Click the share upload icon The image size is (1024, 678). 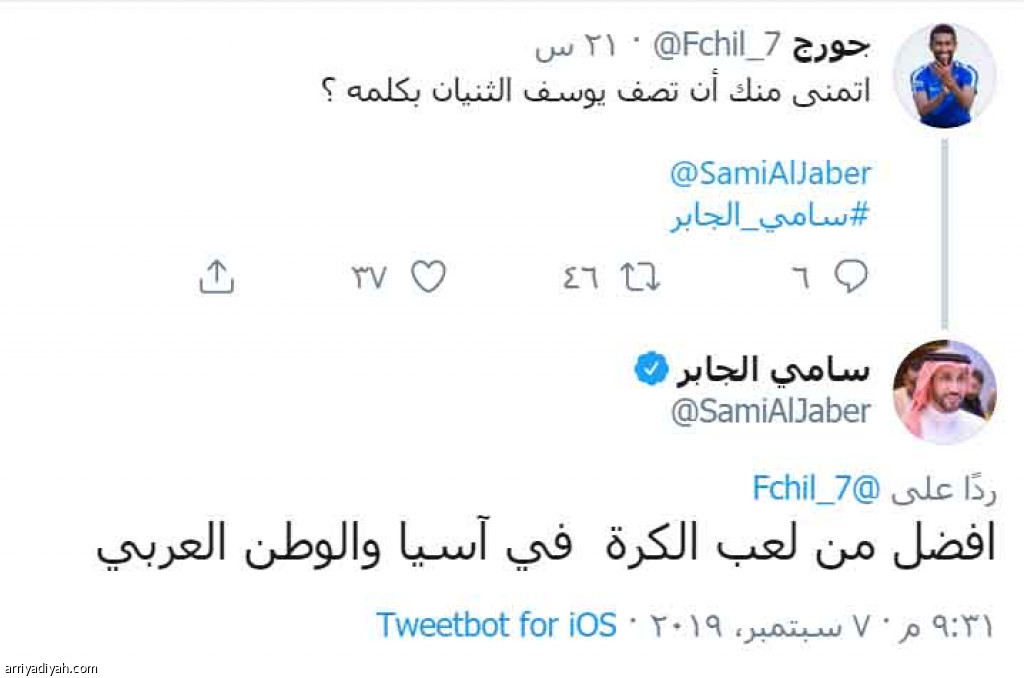[x=216, y=276]
